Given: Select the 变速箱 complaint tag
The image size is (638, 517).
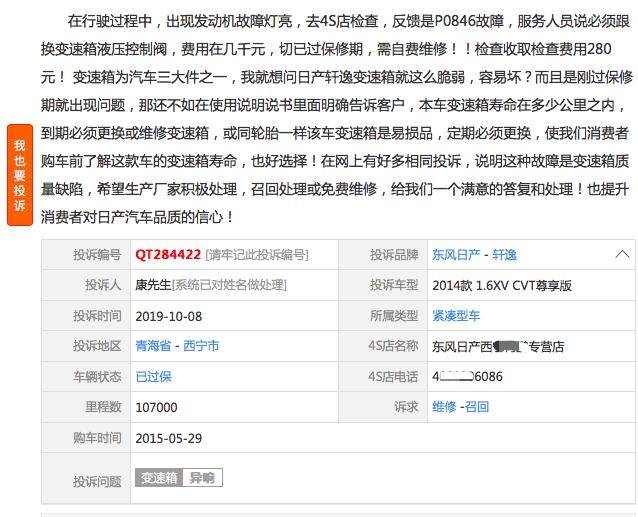Looking at the screenshot, I should pyautogui.click(x=159, y=478).
